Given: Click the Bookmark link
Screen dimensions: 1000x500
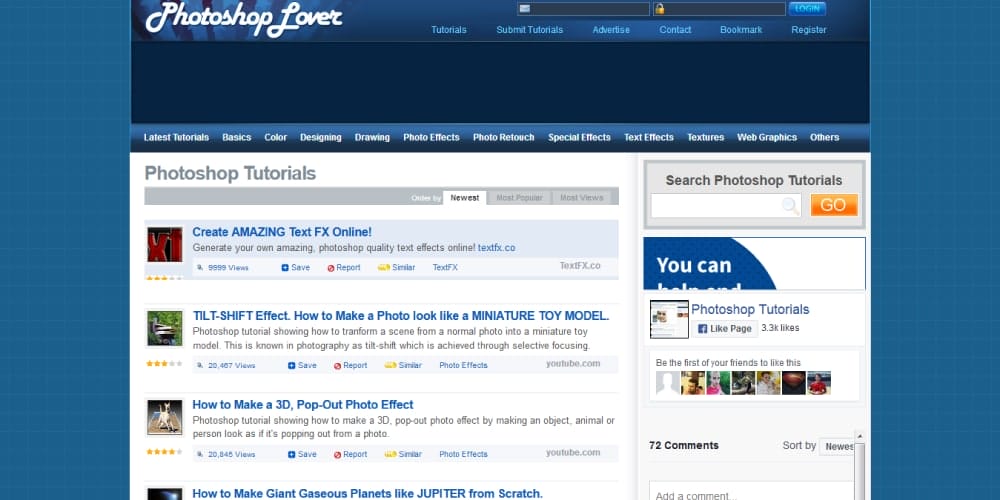Looking at the screenshot, I should click(x=741, y=30).
